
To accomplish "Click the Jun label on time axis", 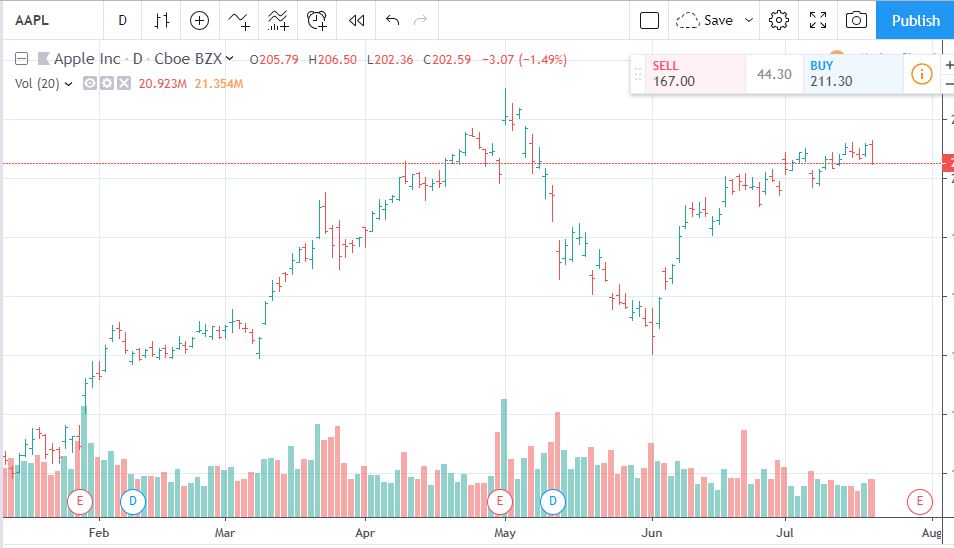I will click(652, 533).
